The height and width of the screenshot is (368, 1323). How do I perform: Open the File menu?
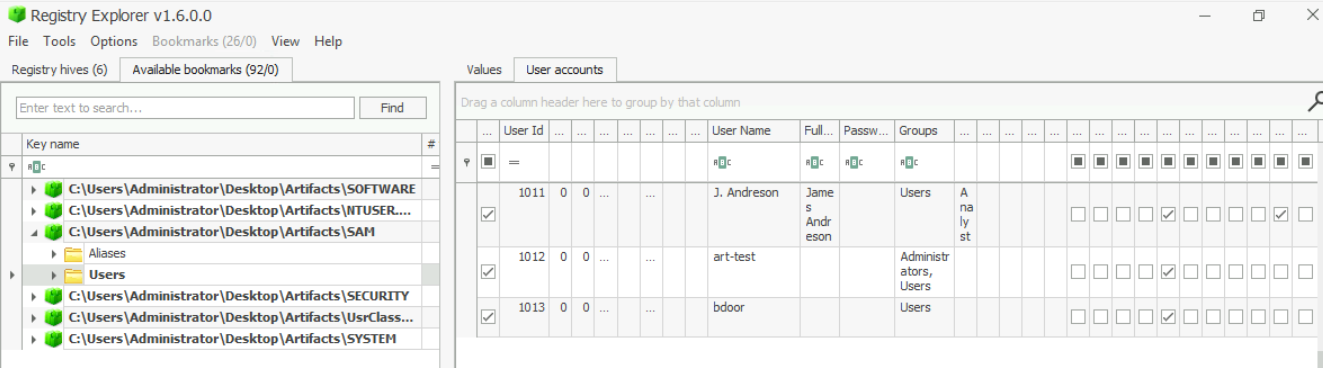(19, 41)
